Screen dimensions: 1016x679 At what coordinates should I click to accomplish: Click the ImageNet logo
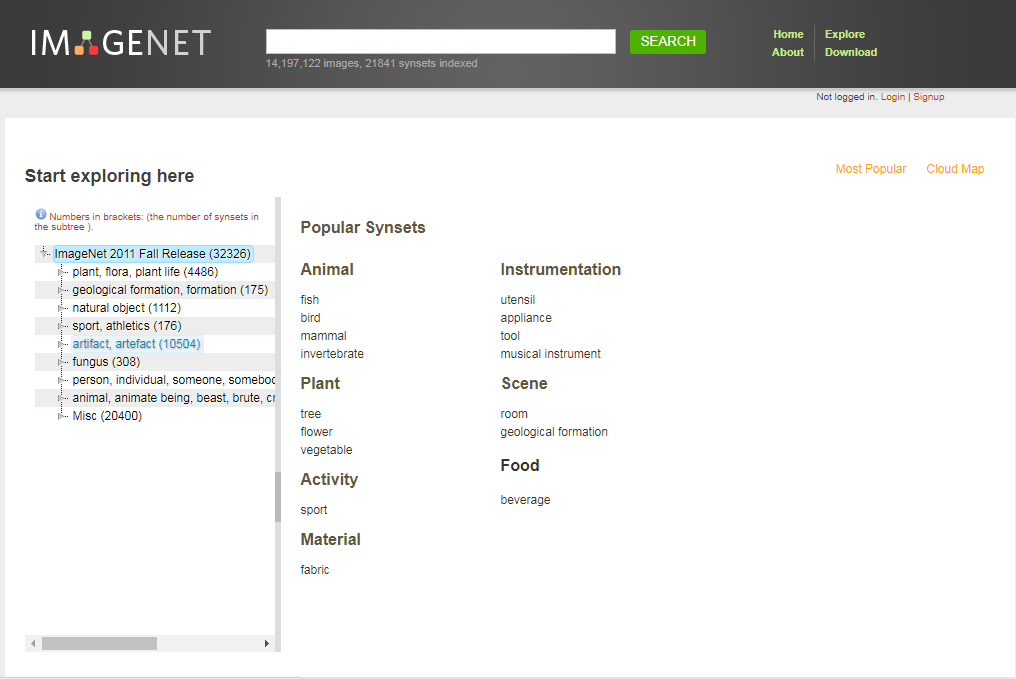121,43
